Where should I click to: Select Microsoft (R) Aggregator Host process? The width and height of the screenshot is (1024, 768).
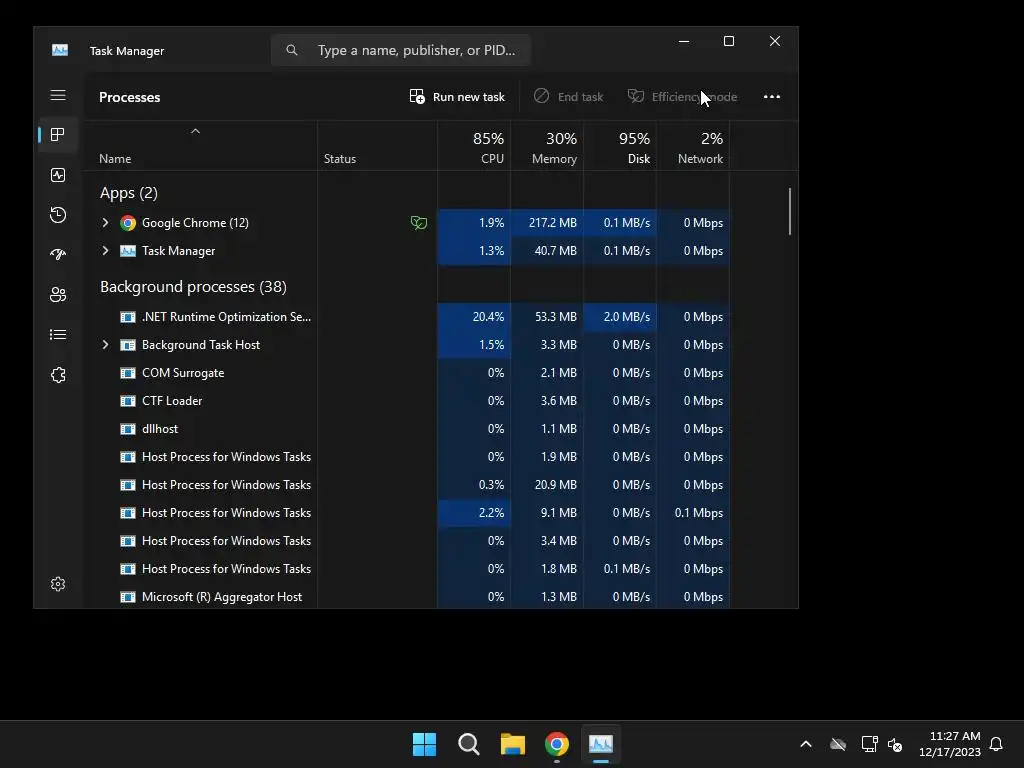pos(414,597)
